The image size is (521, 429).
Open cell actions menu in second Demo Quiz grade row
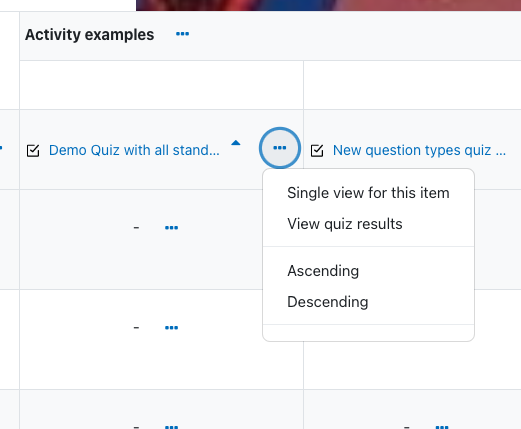(172, 328)
